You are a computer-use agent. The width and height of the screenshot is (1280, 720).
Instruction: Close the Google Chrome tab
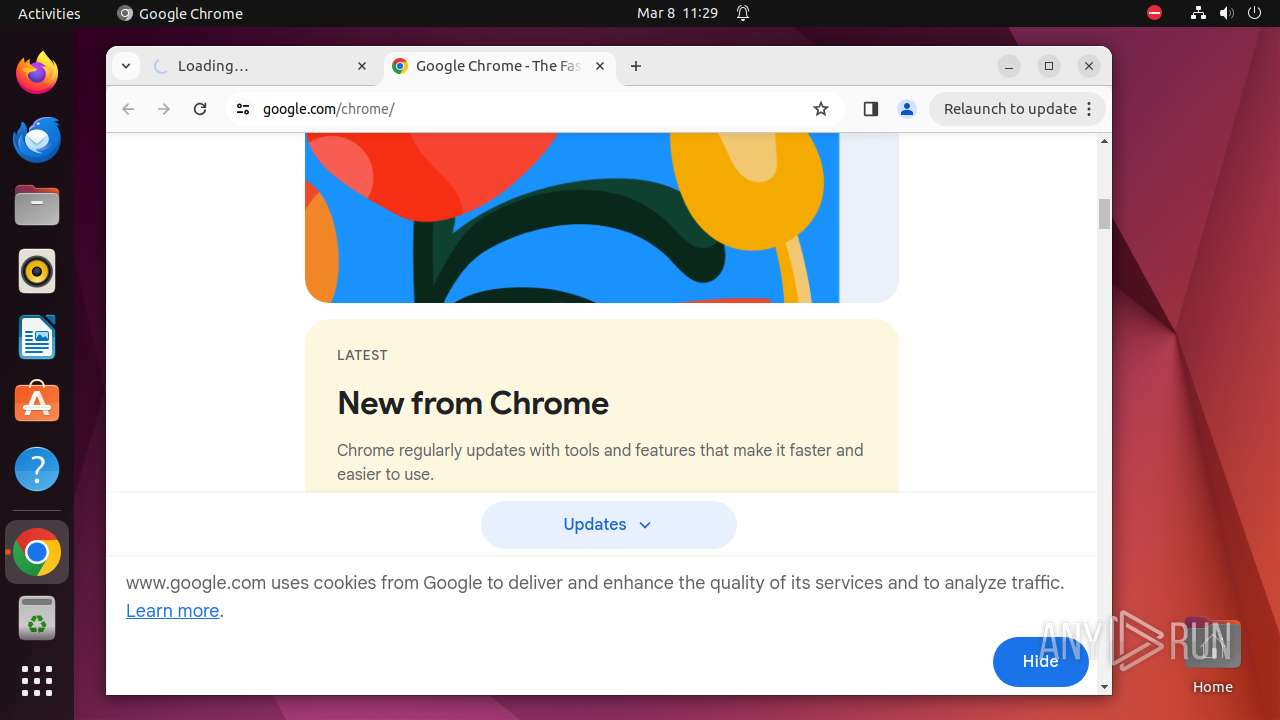click(600, 66)
